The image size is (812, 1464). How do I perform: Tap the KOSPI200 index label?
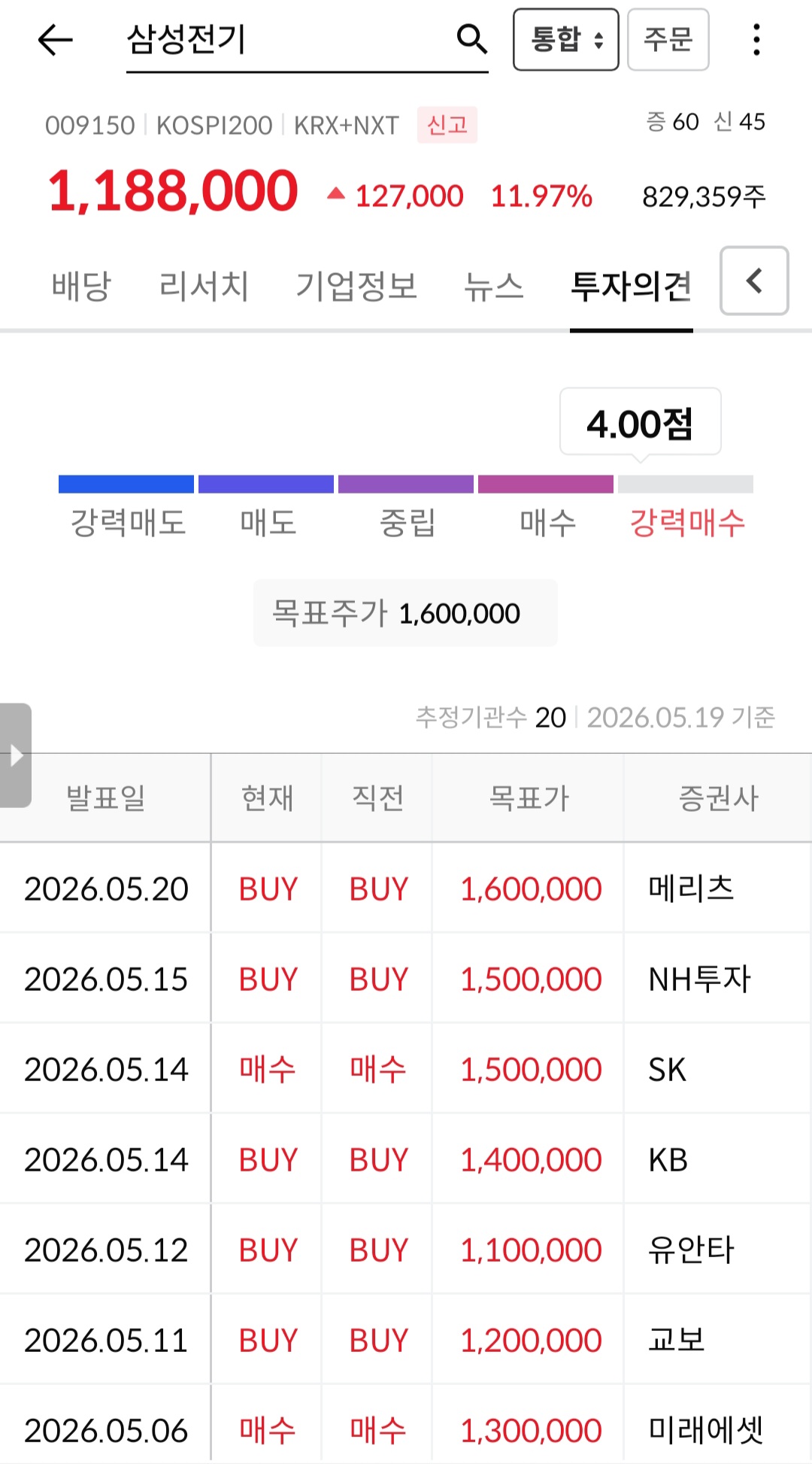(214, 126)
